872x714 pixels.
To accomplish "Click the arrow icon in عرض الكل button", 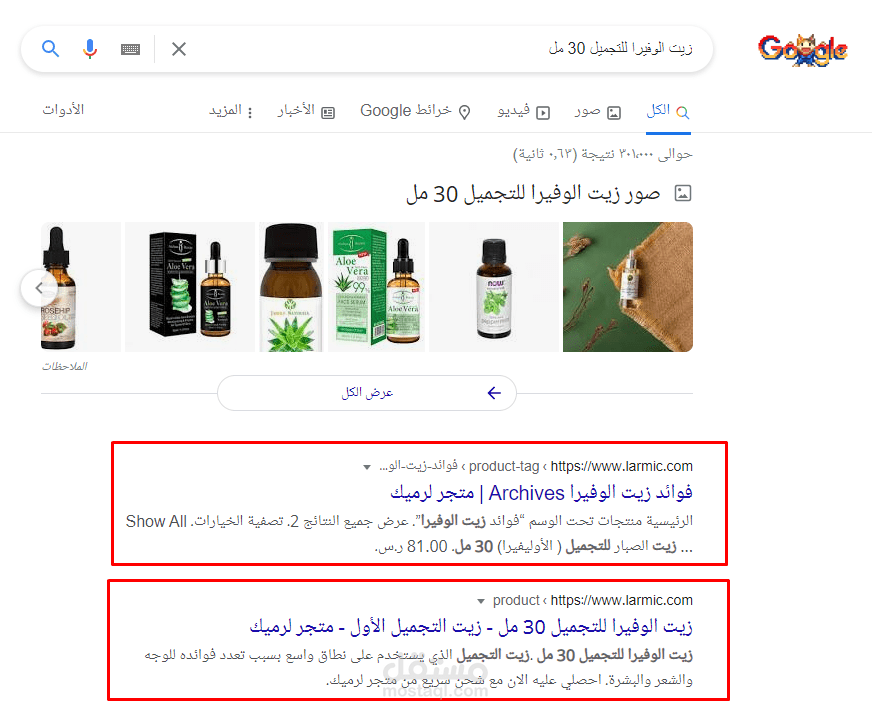I will click(494, 393).
